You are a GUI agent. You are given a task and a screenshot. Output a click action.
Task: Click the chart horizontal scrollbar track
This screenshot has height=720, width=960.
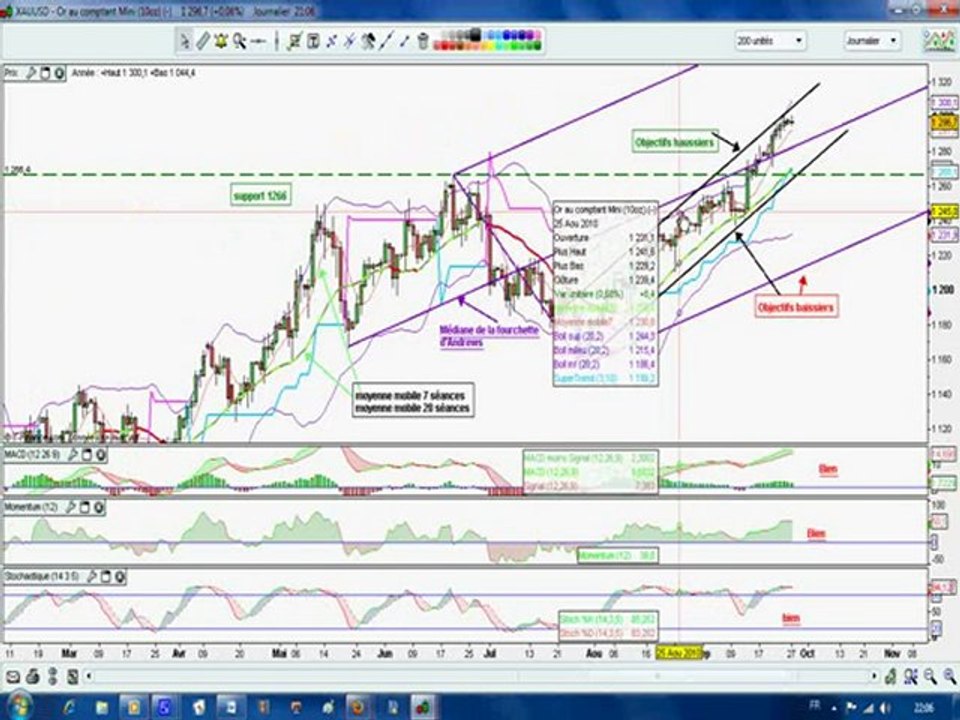tap(481, 677)
